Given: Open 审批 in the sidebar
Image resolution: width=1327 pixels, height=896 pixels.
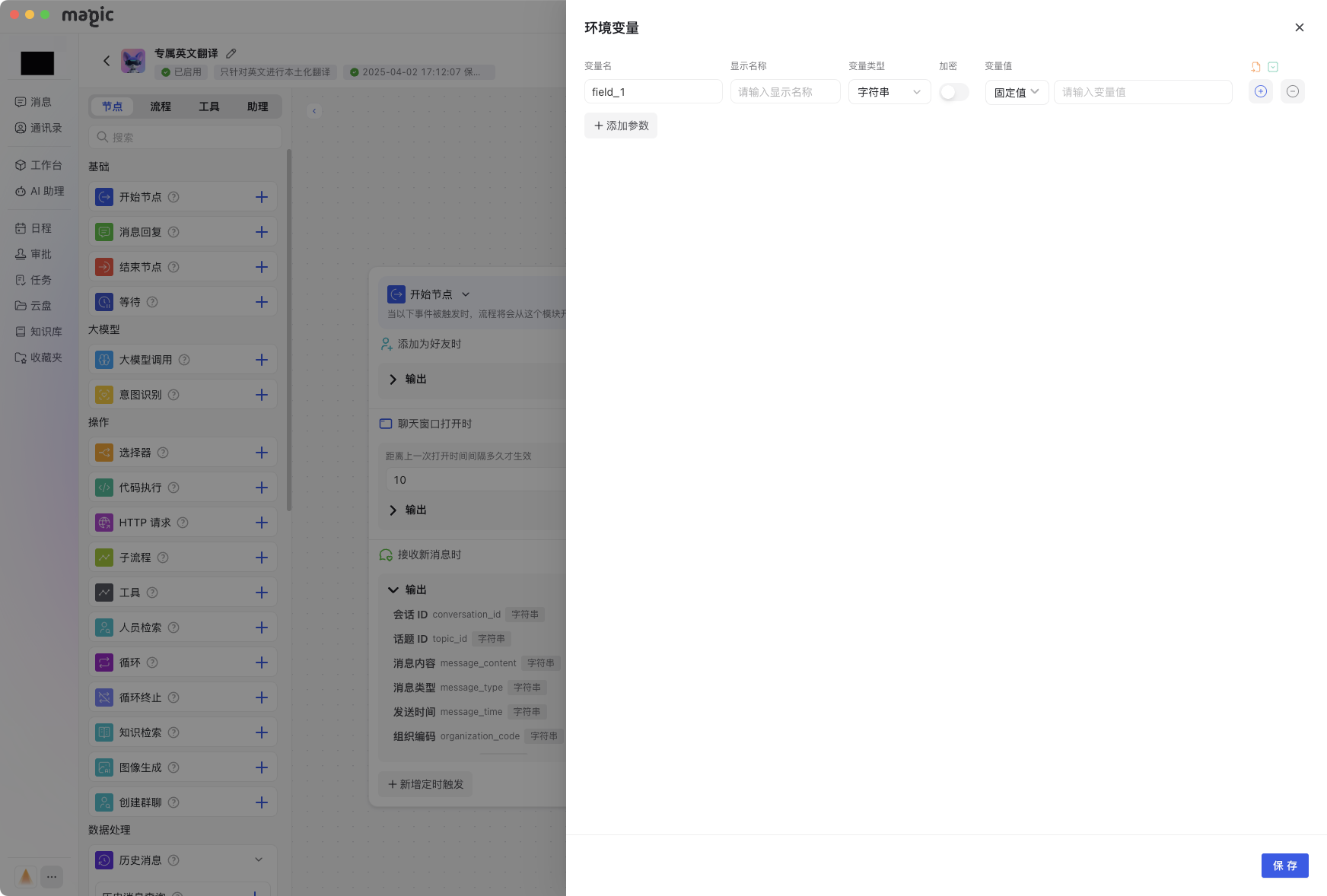Looking at the screenshot, I should pyautogui.click(x=33, y=254).
